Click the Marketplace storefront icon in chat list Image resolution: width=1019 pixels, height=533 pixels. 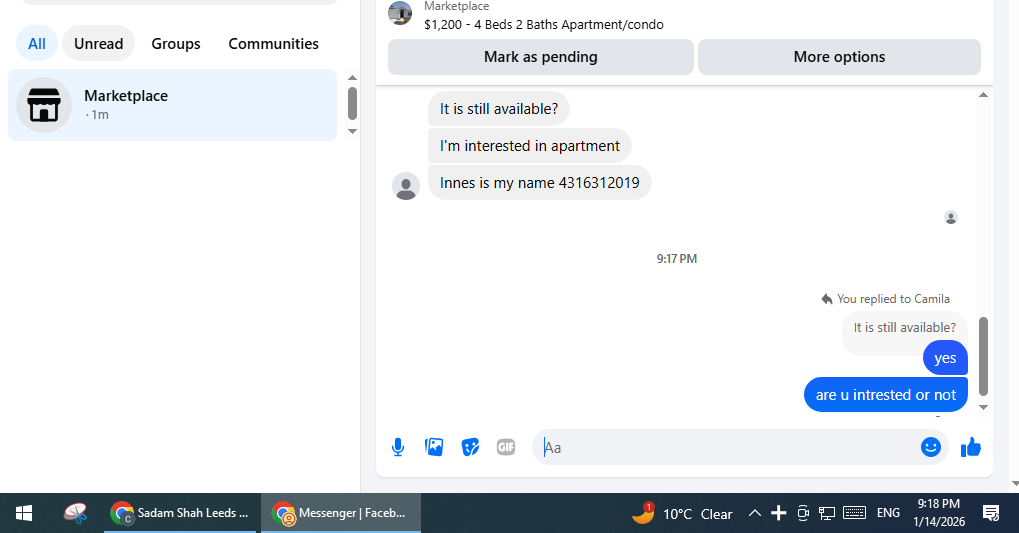coord(44,105)
